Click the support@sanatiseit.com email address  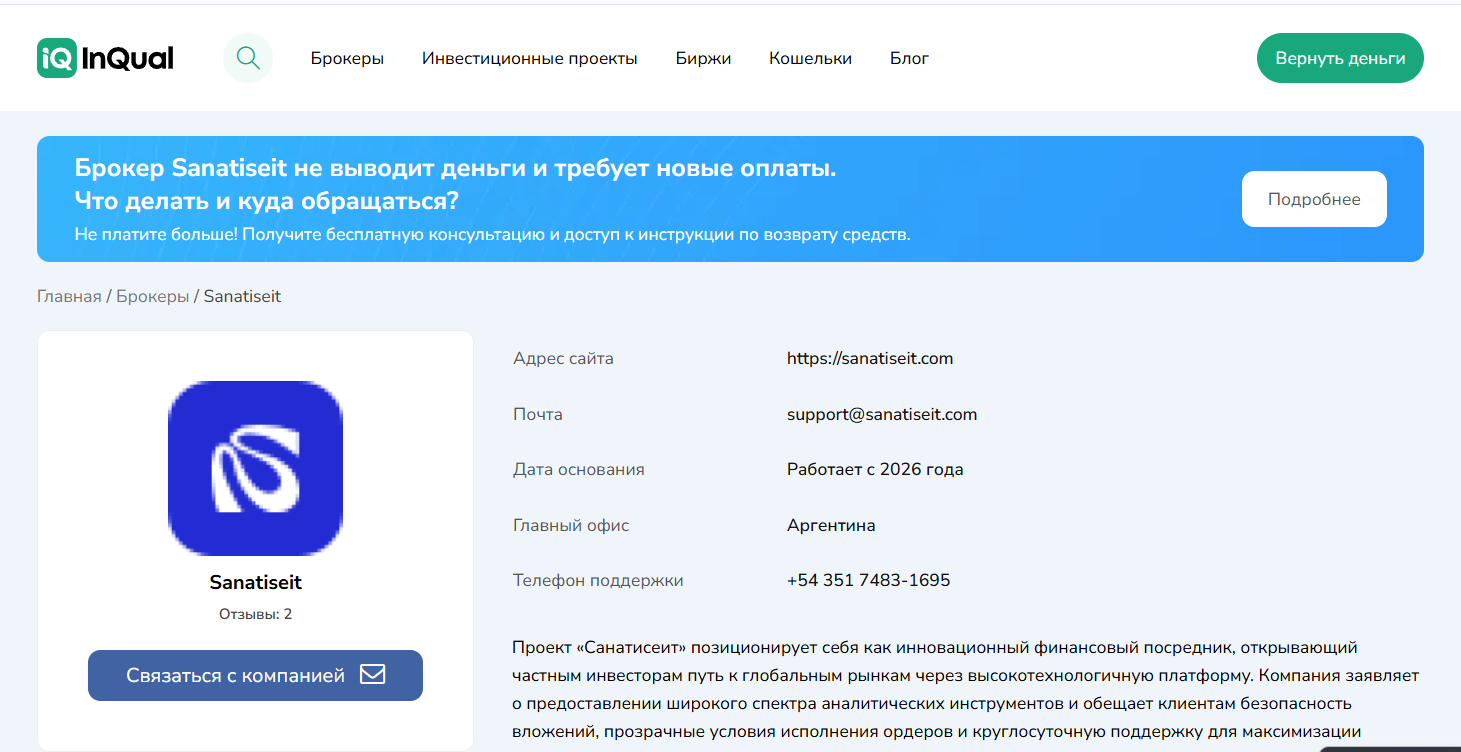click(882, 414)
